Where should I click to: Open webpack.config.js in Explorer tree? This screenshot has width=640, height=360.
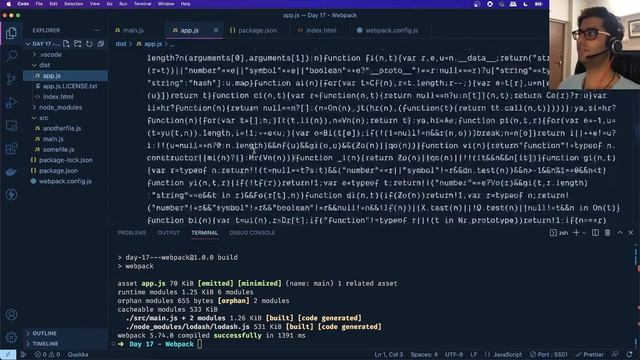point(65,181)
